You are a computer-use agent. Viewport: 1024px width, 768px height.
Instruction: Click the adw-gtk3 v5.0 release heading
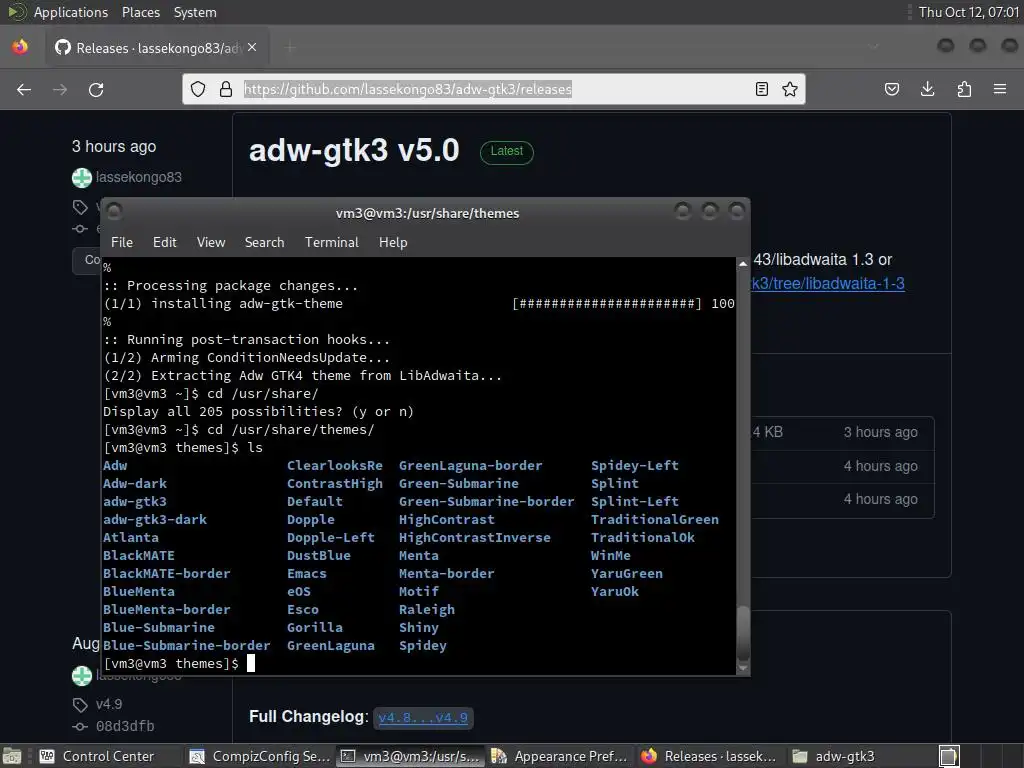pos(354,150)
